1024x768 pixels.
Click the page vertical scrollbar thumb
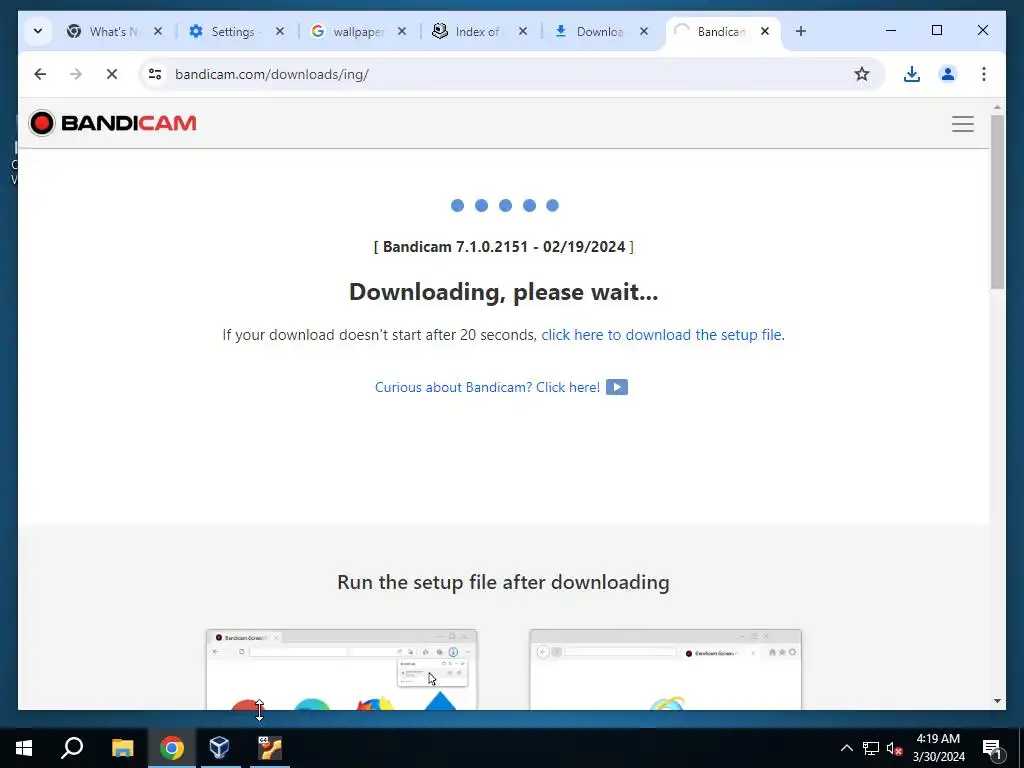[997, 202]
